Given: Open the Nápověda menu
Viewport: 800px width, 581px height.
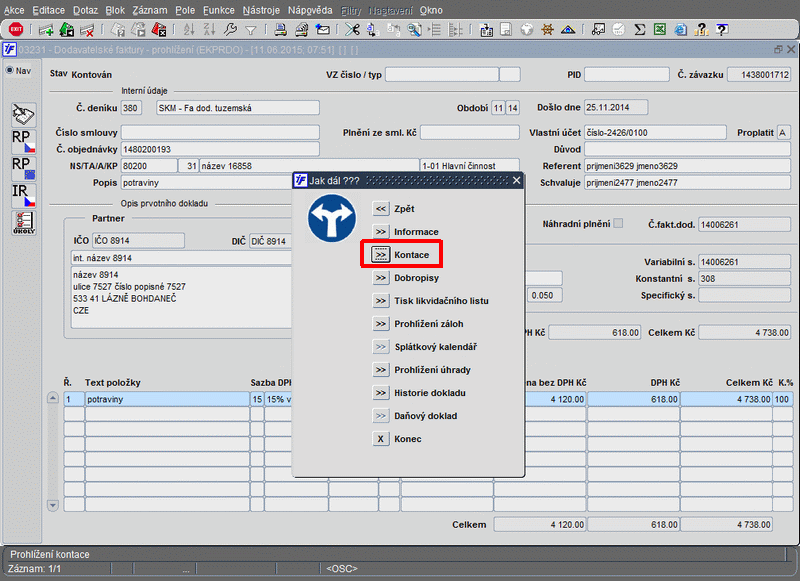Looking at the screenshot, I should click(x=310, y=10).
